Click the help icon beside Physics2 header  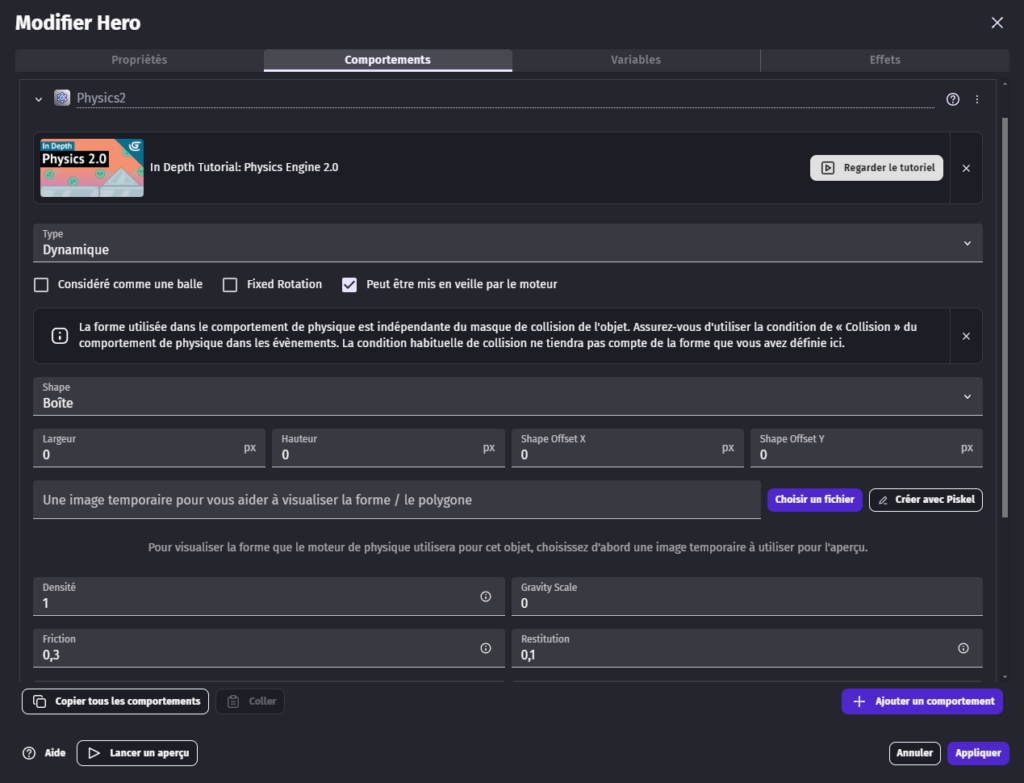click(952, 99)
